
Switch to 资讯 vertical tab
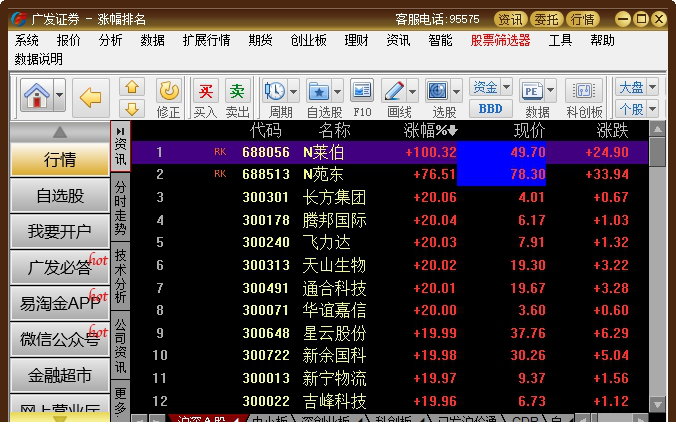tap(120, 146)
